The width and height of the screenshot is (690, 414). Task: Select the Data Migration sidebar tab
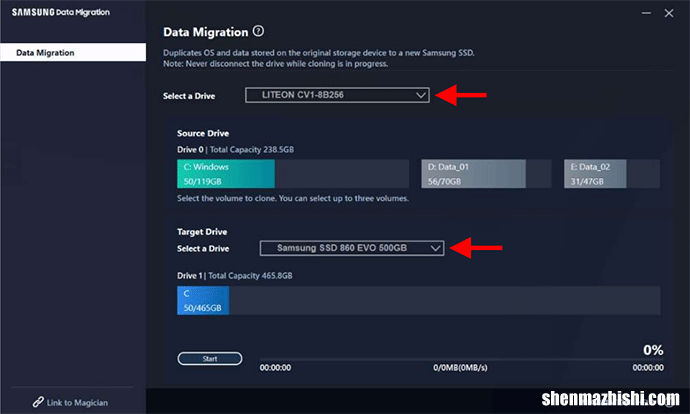[x=73, y=52]
